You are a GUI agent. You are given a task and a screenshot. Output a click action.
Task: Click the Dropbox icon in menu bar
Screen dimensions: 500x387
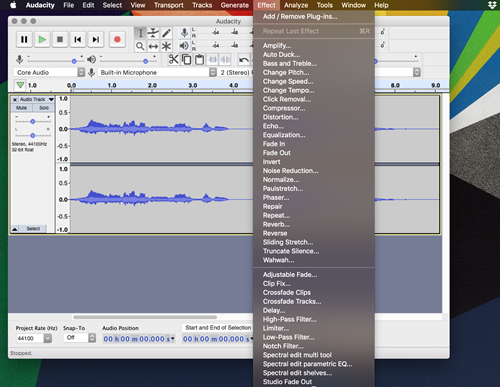[x=492, y=5]
